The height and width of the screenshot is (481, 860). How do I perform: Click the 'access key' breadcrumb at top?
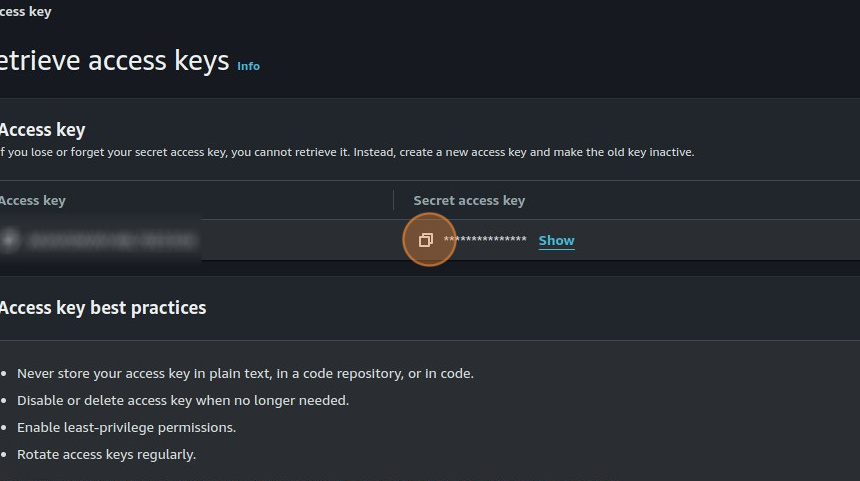(x=25, y=12)
